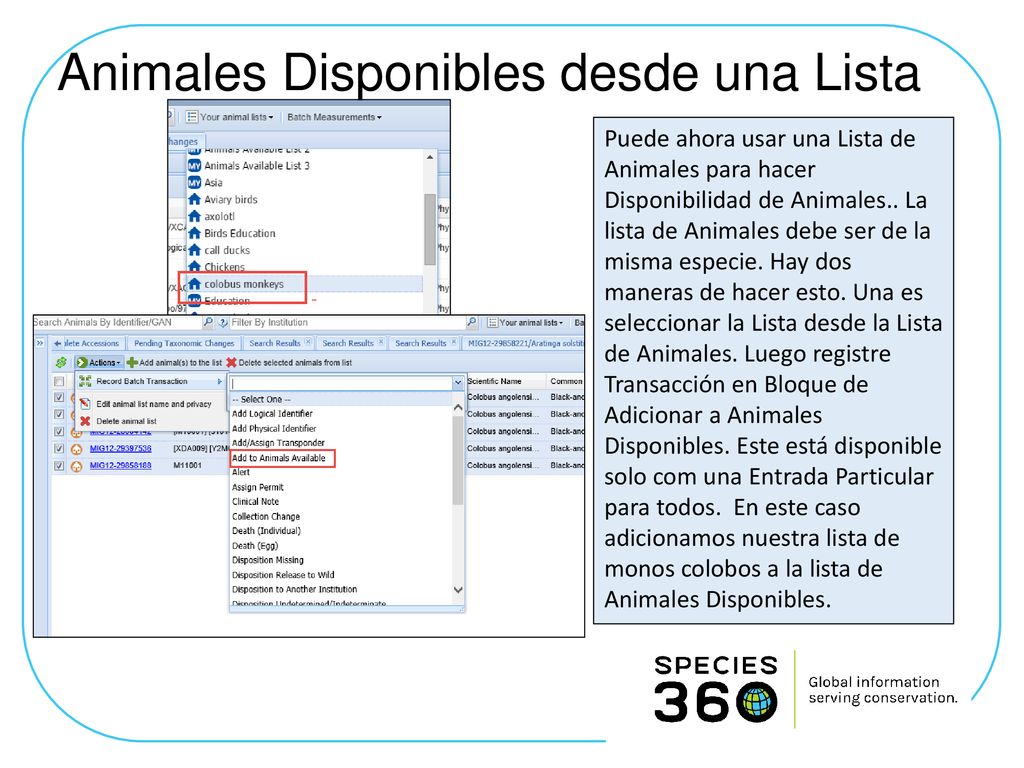Click house icon beside Aviary birds
1024x768 pixels.
[x=195, y=199]
